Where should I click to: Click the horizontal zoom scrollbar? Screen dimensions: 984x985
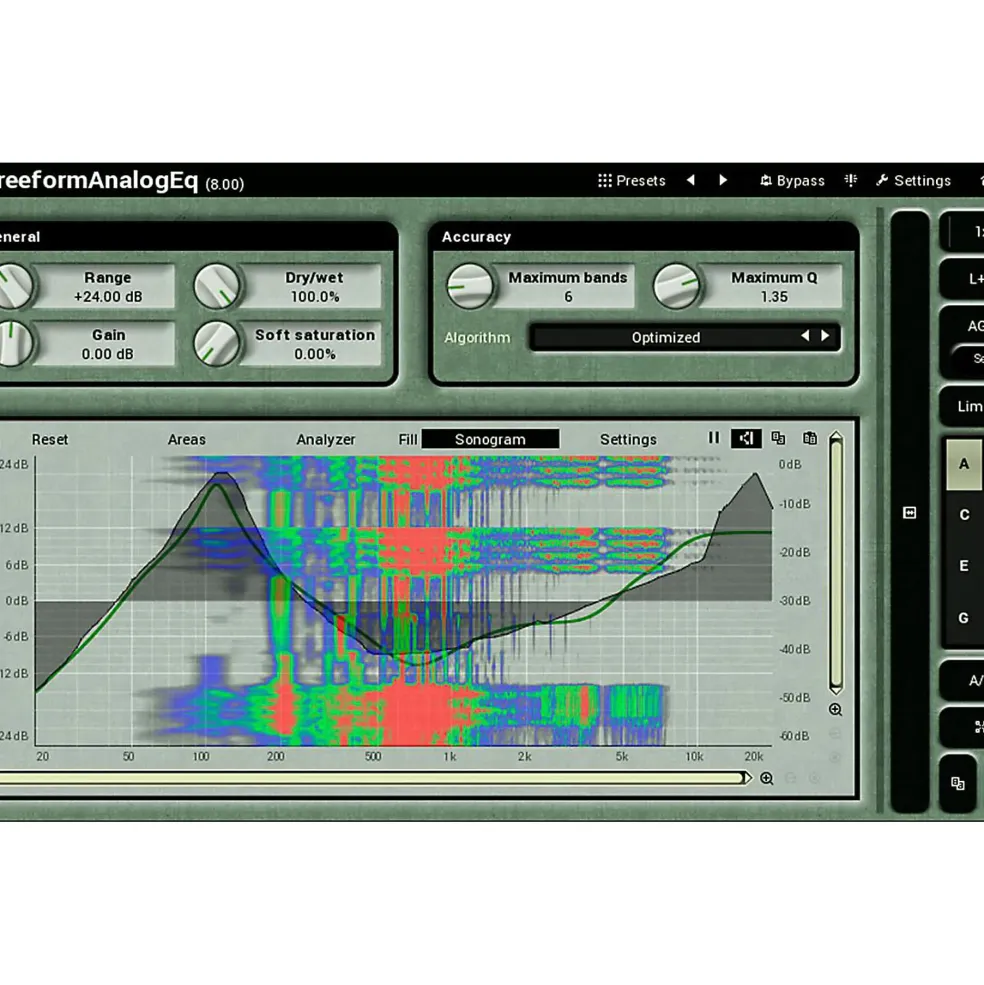click(375, 778)
